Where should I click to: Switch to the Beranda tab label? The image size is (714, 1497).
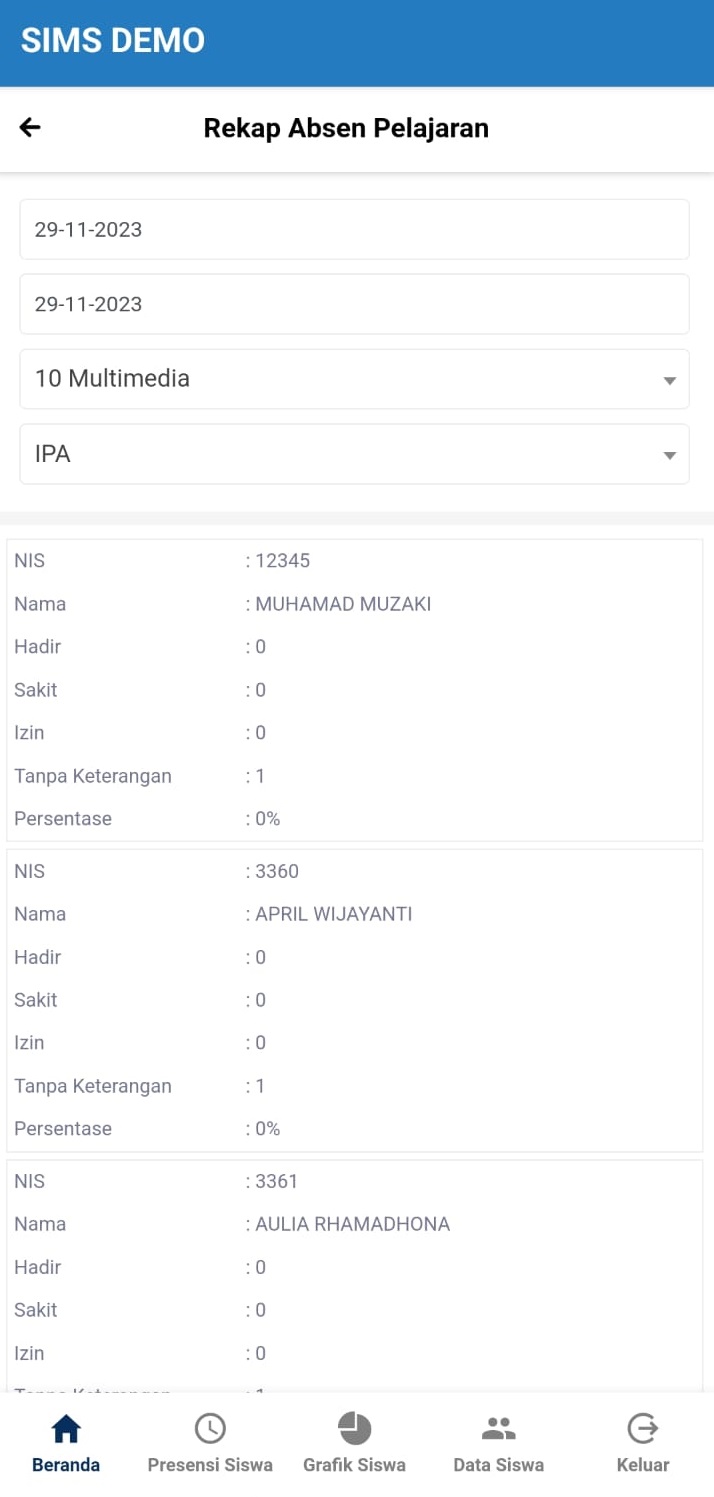66,1465
